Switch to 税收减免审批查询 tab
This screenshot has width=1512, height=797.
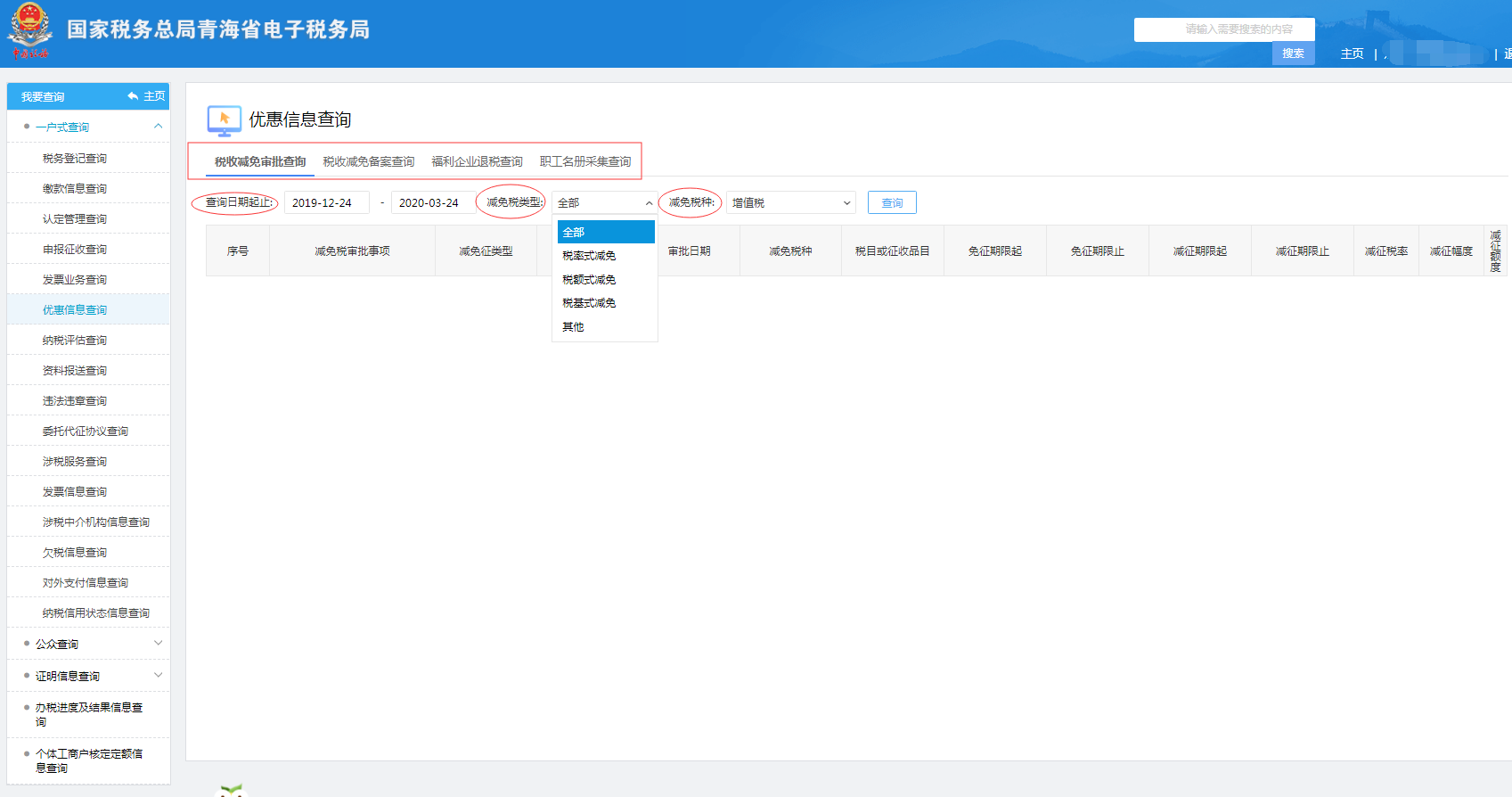[x=260, y=162]
